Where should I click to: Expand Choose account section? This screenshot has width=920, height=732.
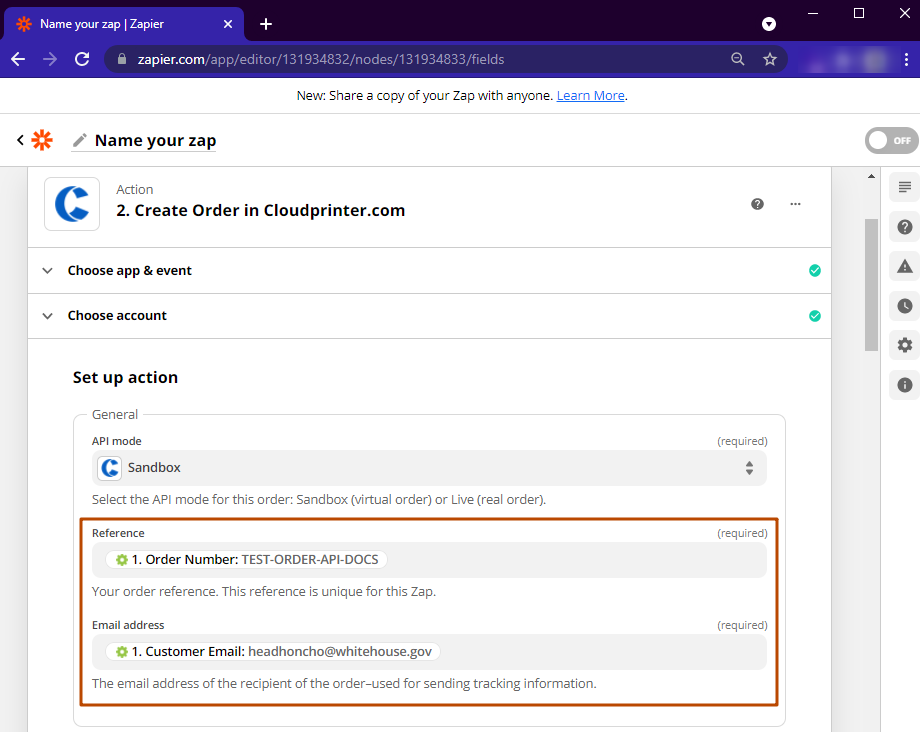pyautogui.click(x=429, y=316)
